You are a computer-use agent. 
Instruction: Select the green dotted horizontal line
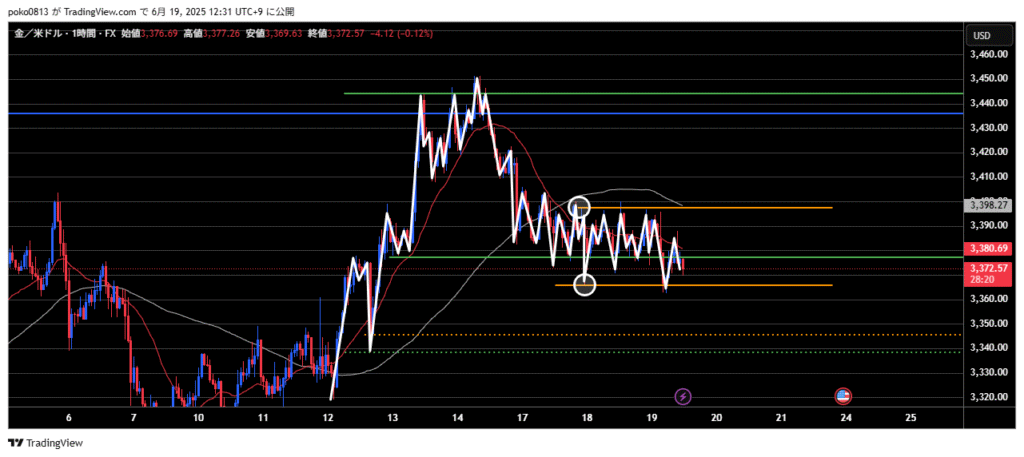[x=650, y=352]
